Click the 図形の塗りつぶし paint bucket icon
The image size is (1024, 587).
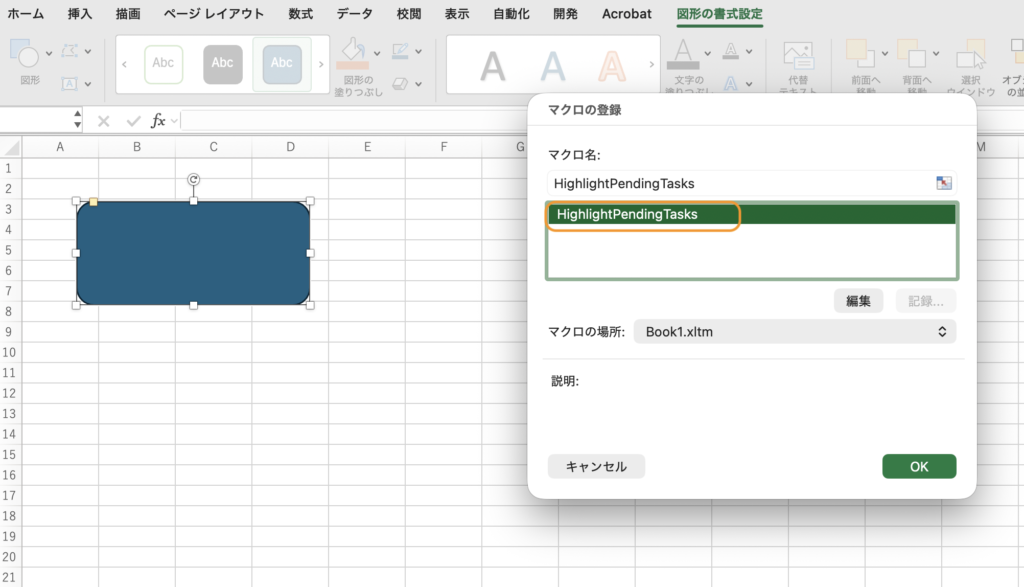coord(353,54)
